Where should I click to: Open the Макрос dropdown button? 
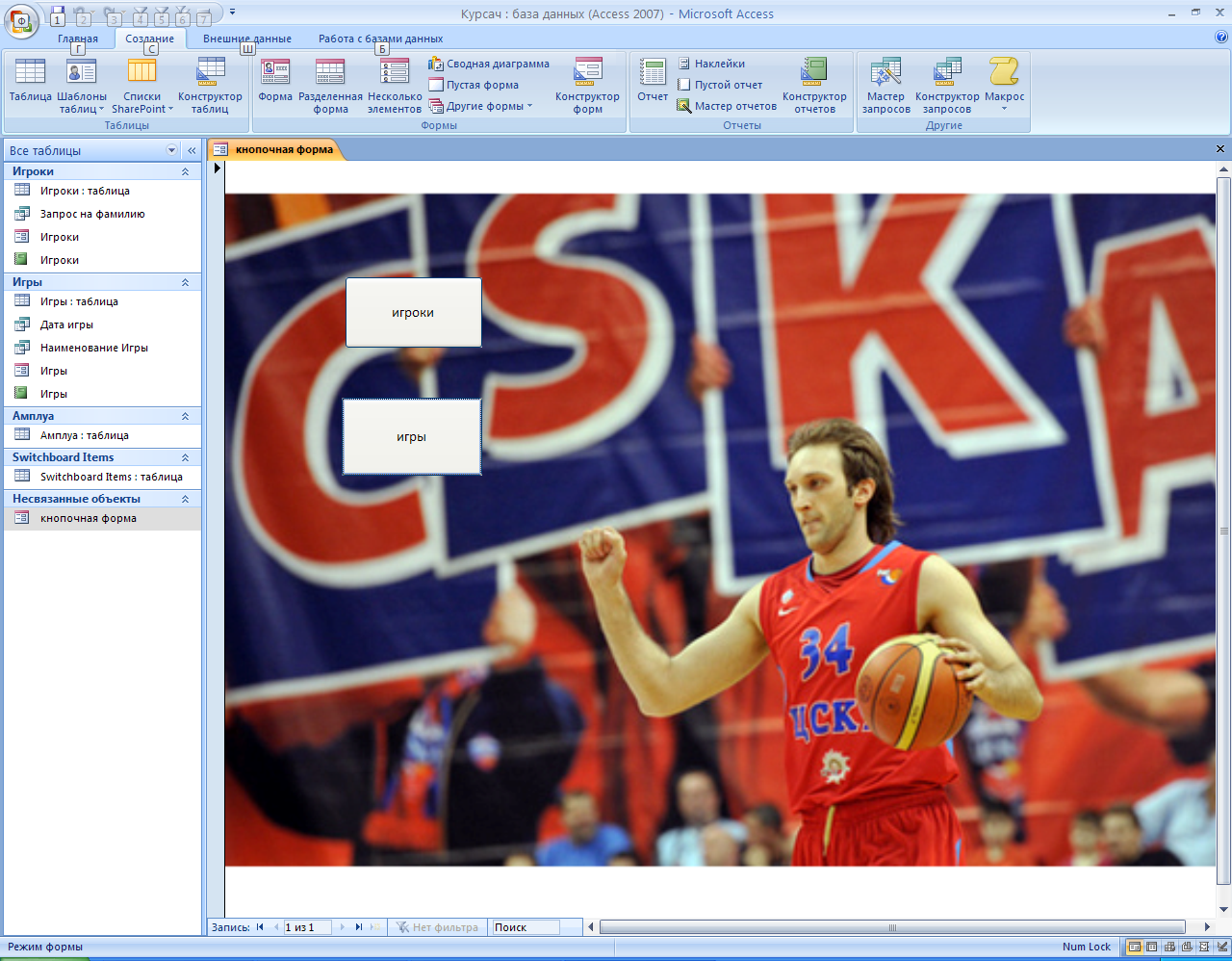(1004, 85)
